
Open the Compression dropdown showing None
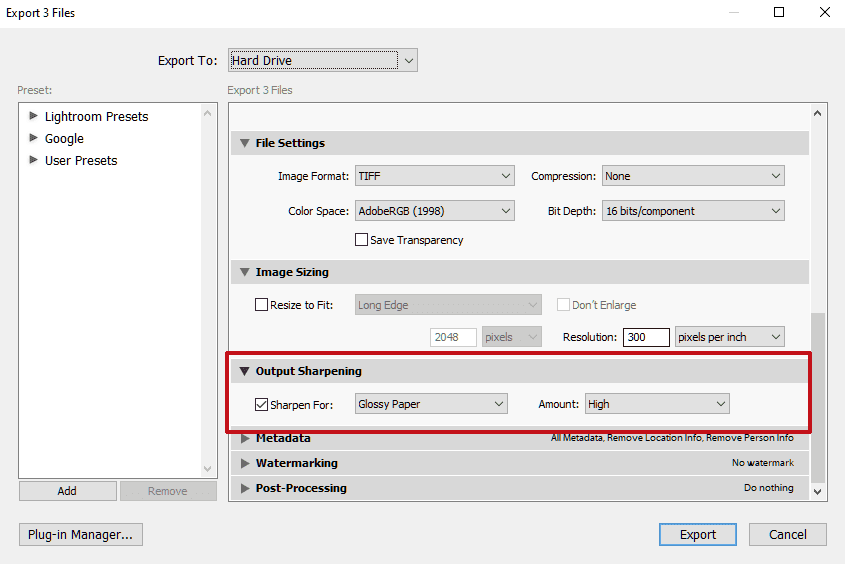tap(692, 176)
